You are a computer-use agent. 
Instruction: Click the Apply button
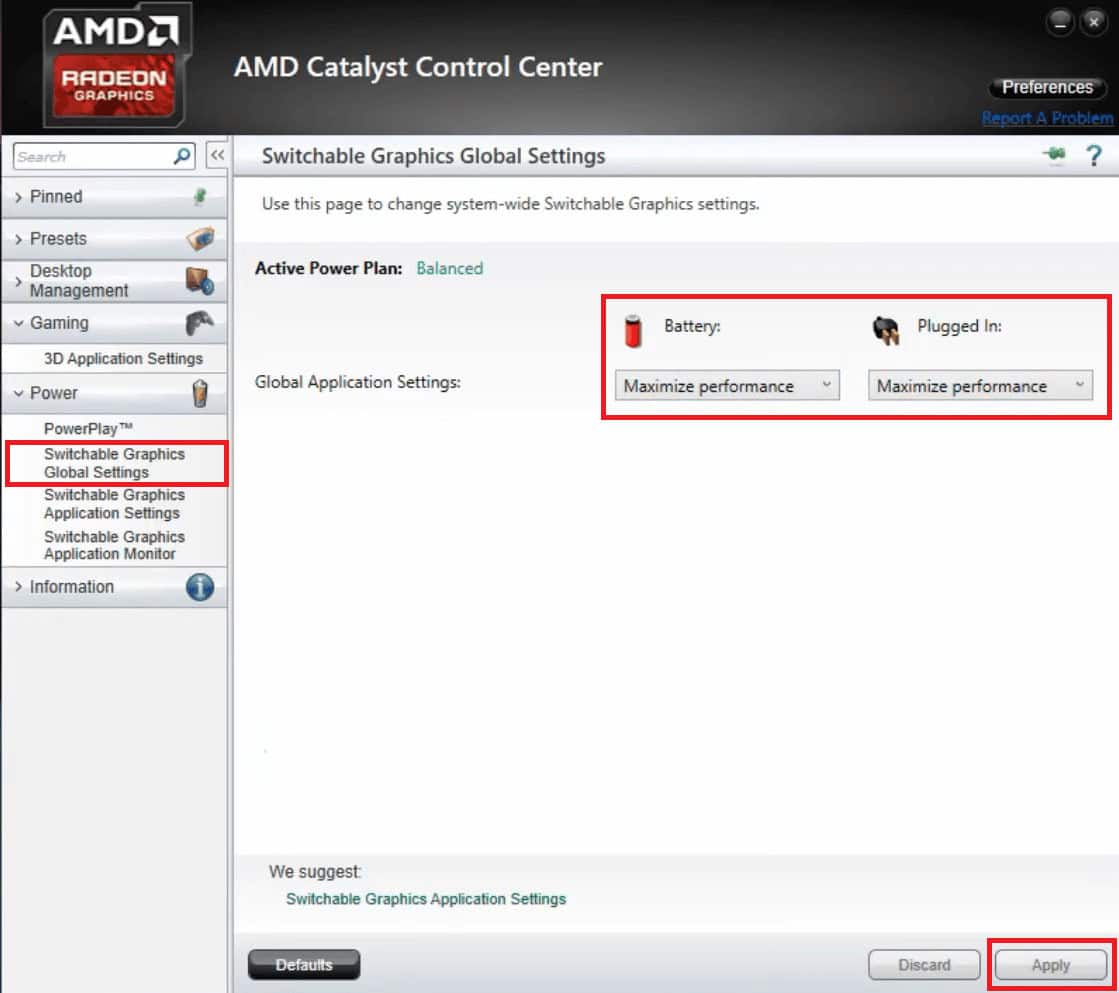coord(1050,965)
